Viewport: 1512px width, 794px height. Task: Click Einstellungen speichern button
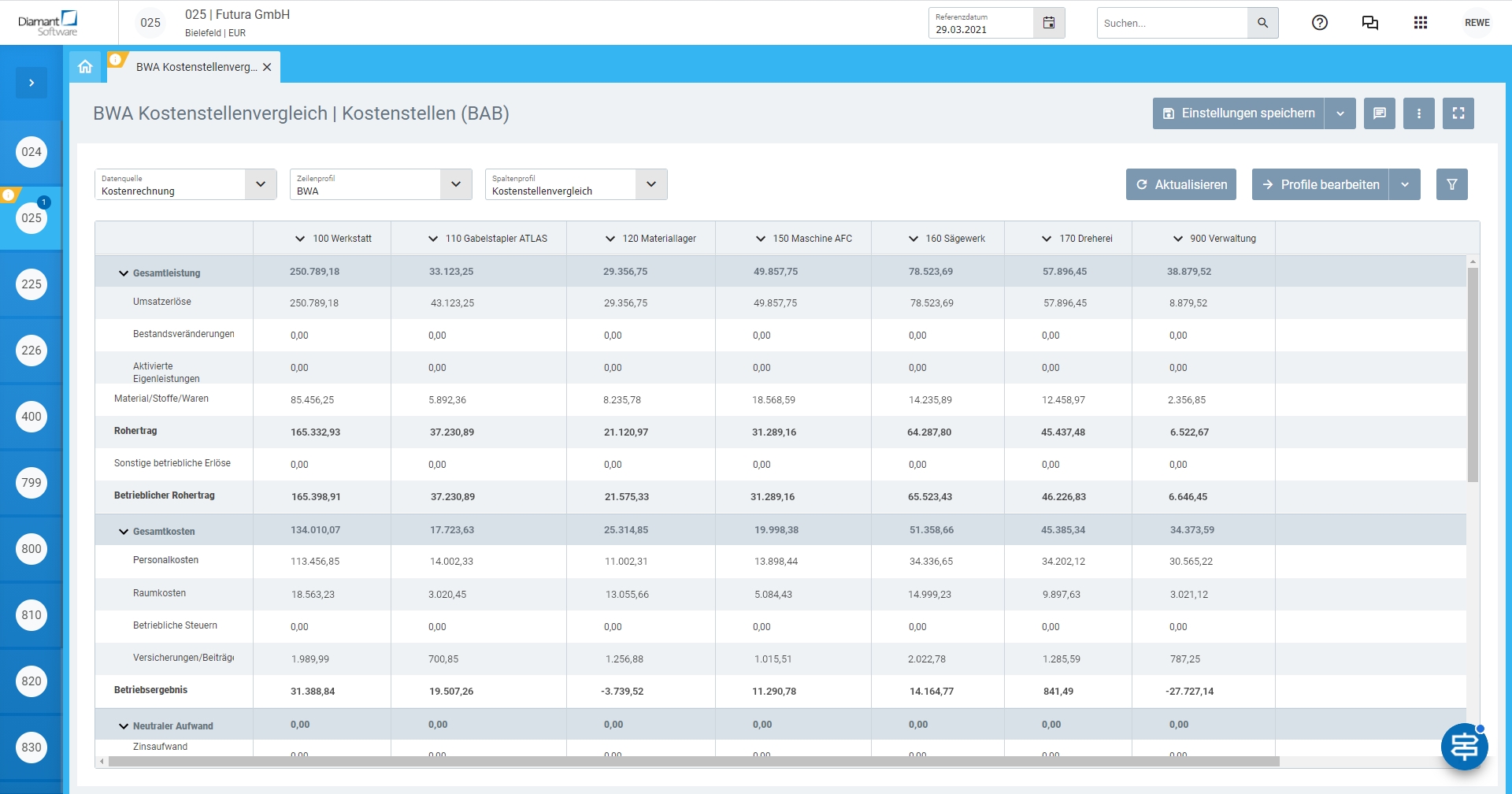1239,113
